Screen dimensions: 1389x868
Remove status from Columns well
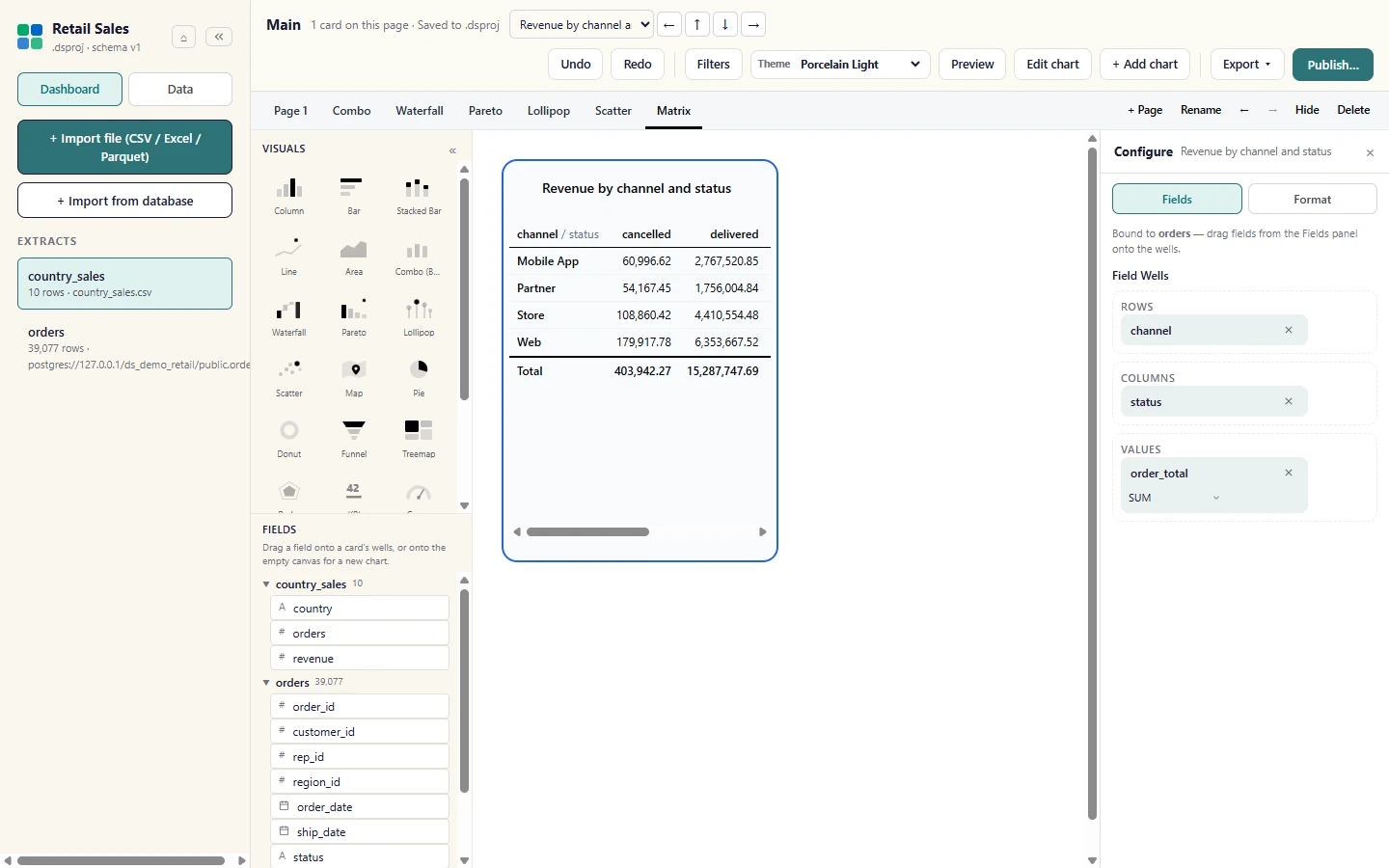pyautogui.click(x=1288, y=401)
